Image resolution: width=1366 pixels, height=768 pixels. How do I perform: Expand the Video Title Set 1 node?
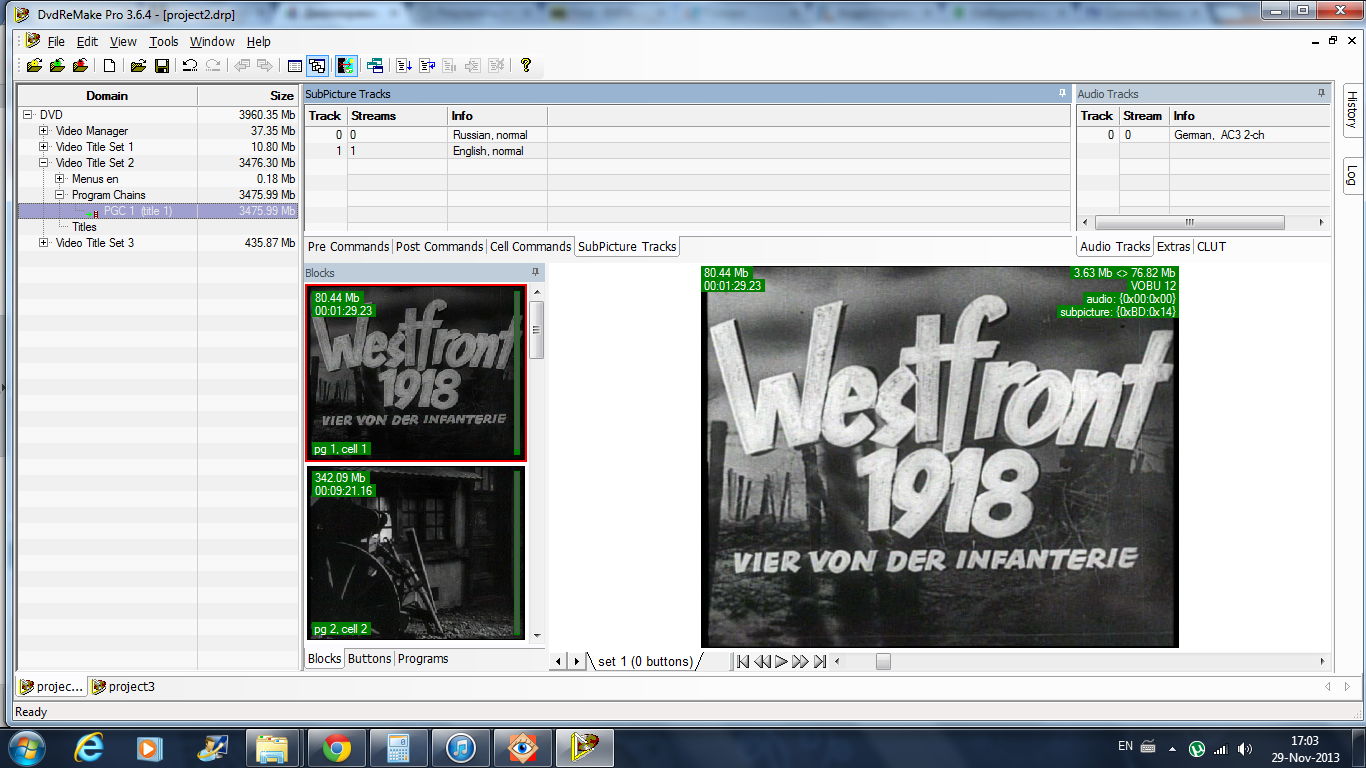pos(44,147)
